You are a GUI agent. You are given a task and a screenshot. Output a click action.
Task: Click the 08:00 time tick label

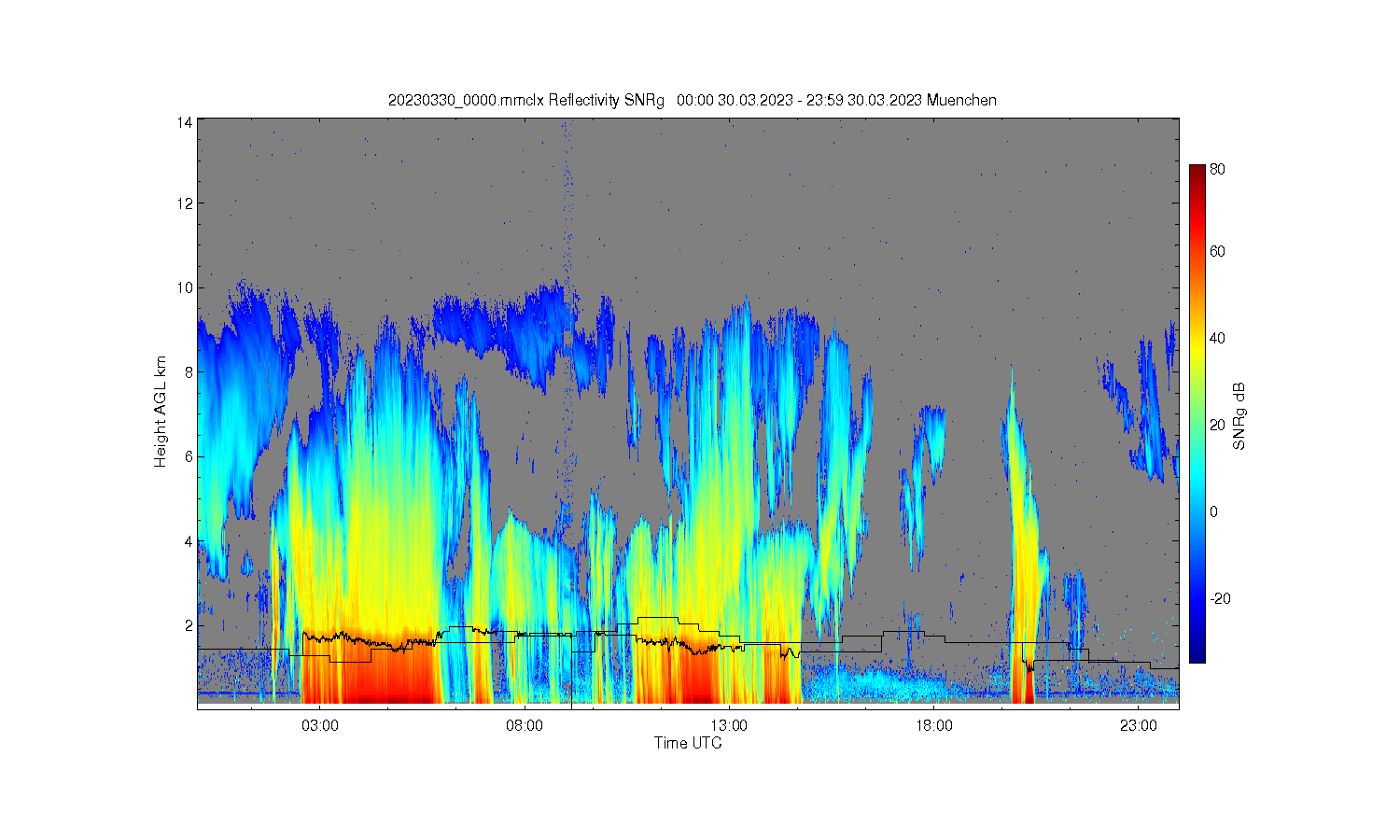point(525,726)
